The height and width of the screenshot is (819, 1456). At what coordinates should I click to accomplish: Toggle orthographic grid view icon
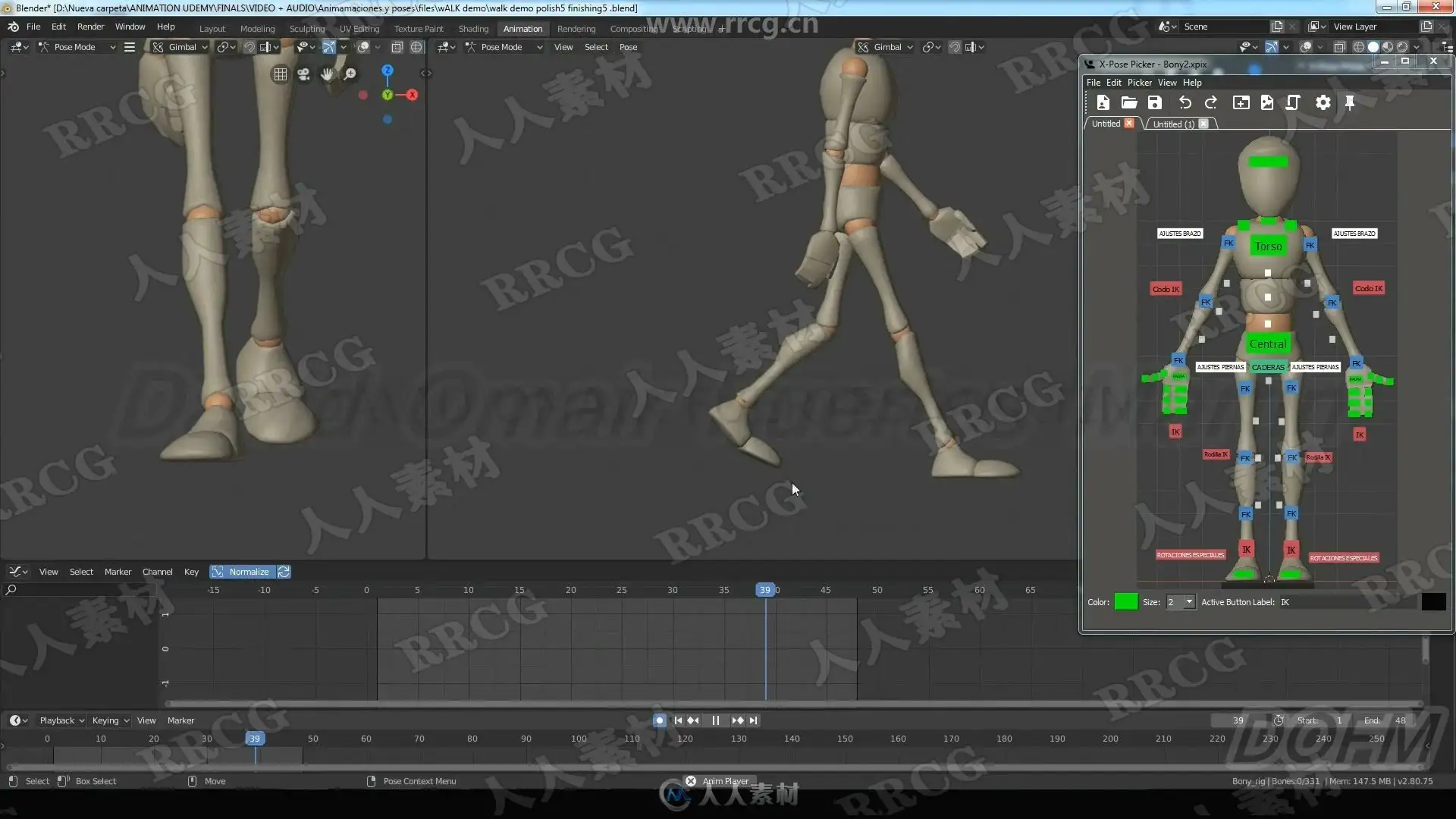[x=280, y=74]
